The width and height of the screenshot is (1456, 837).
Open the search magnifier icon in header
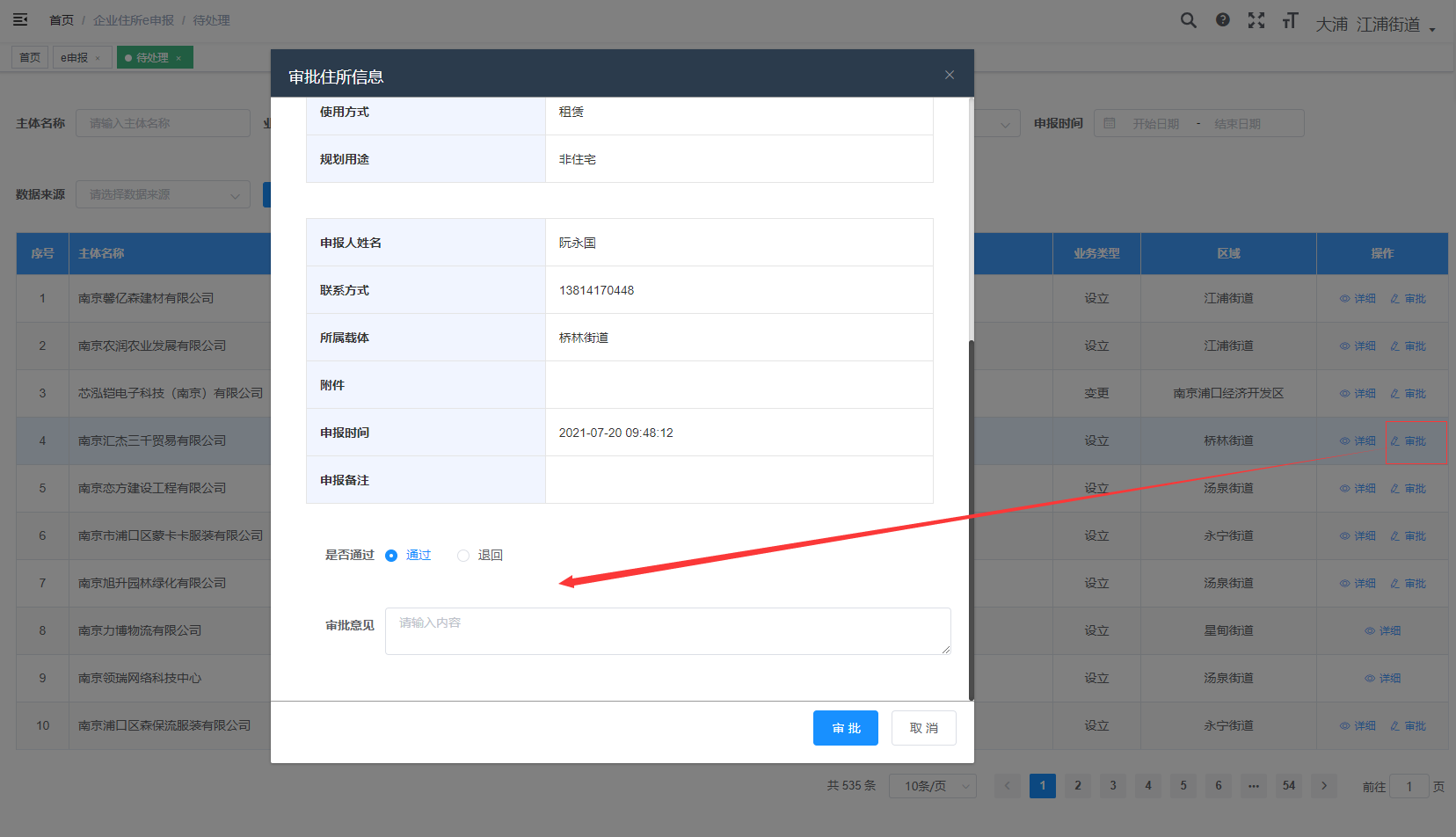(x=1189, y=20)
